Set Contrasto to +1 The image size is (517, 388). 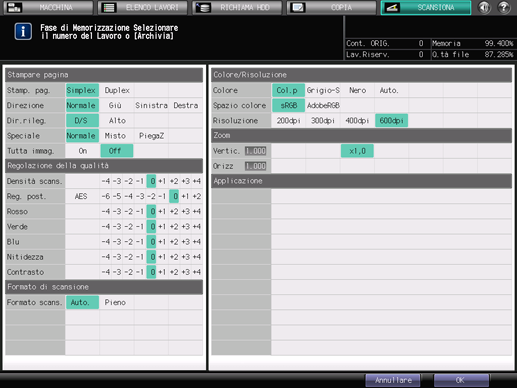tap(162, 272)
